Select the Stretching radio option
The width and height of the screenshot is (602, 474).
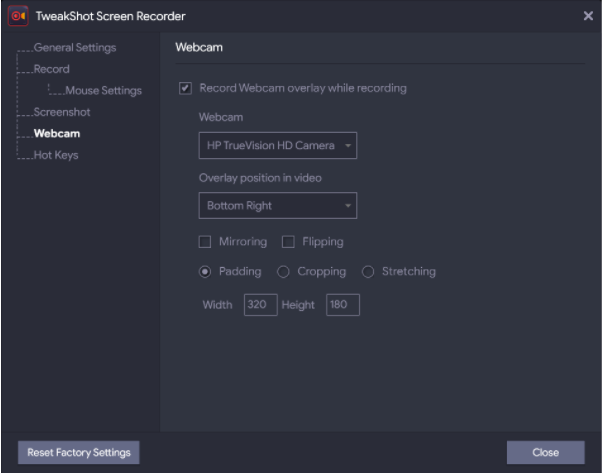(x=368, y=272)
